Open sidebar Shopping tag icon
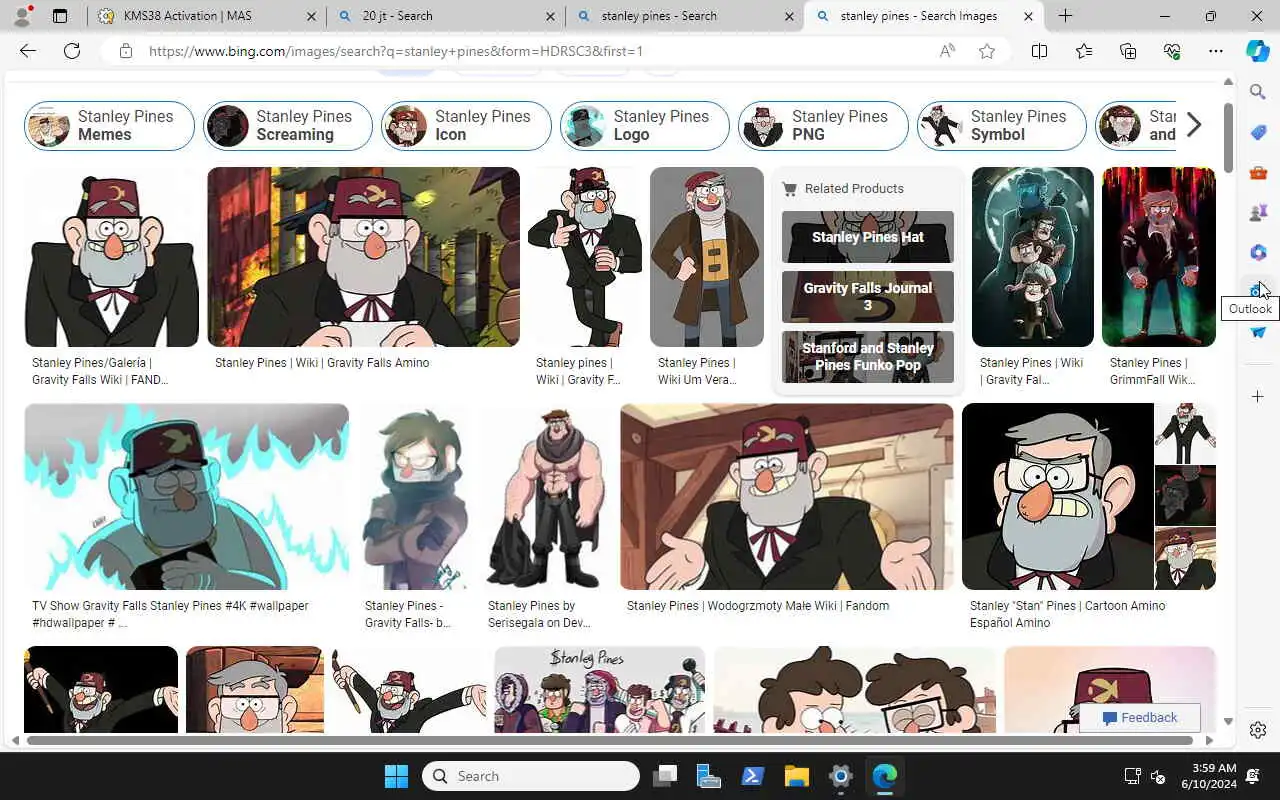Viewport: 1280px width, 800px height. (1258, 132)
